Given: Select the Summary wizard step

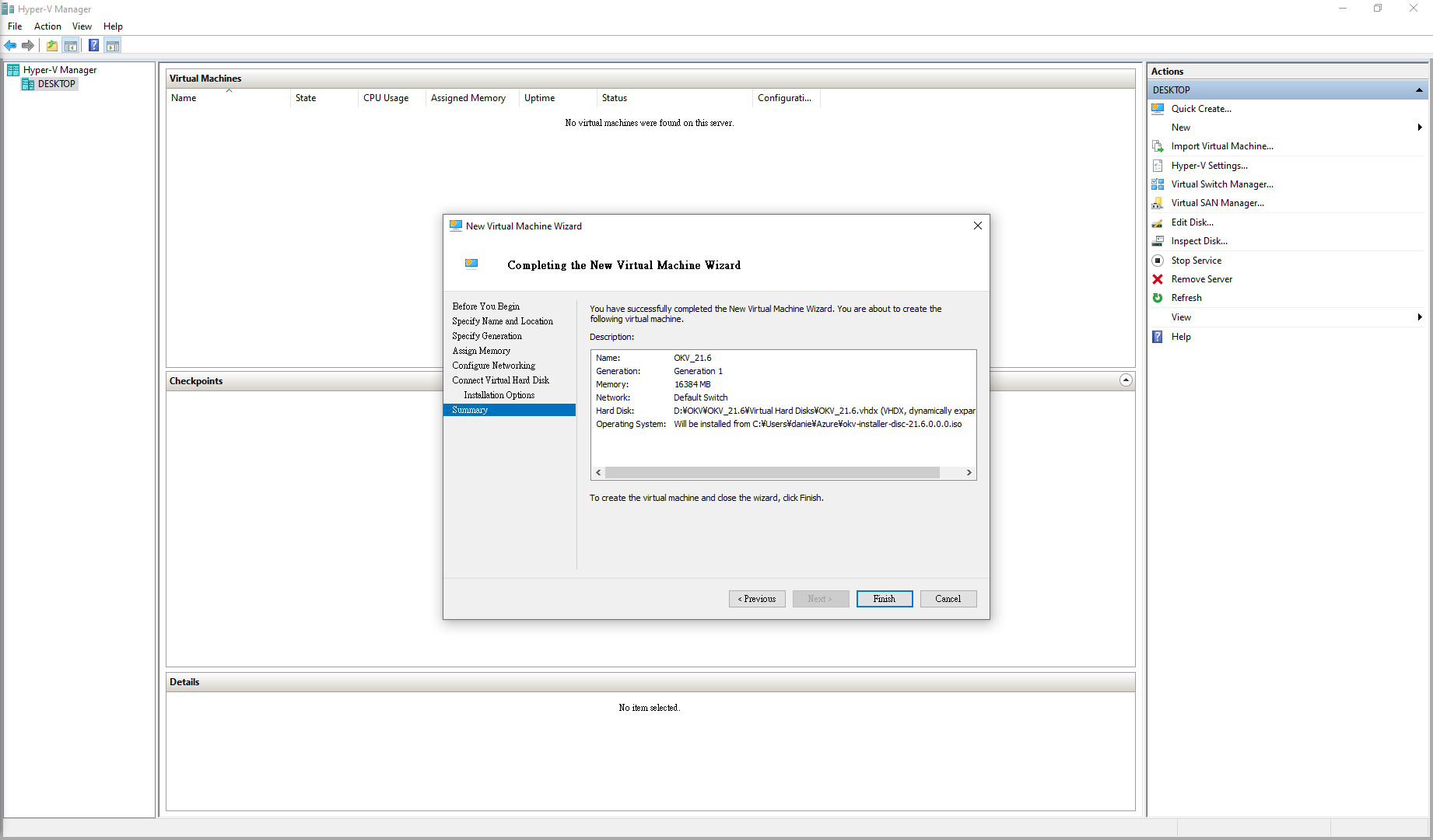Looking at the screenshot, I should tap(470, 410).
